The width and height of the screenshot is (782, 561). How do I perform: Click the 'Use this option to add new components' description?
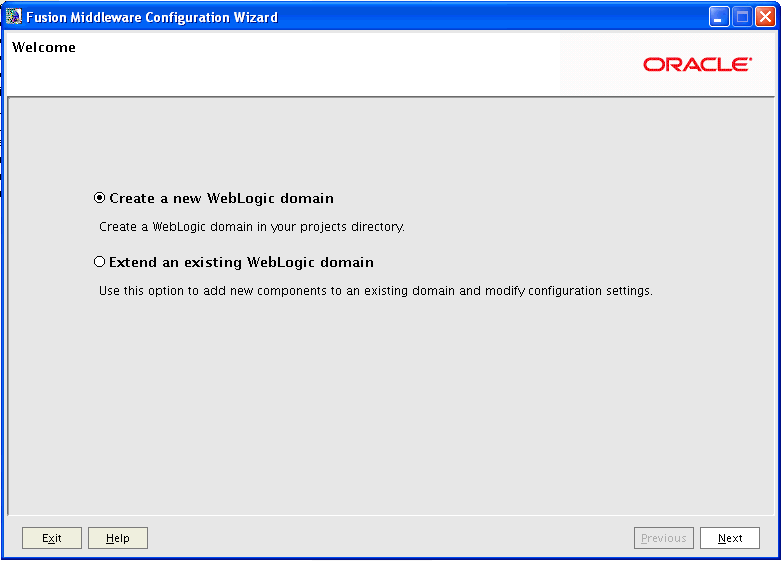tap(376, 291)
